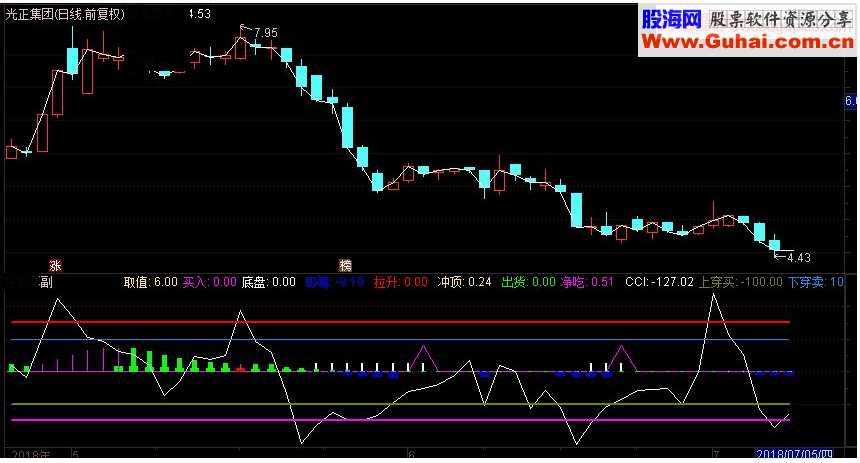Select the 下穿卖 indicator label
860x463 pixels.
pos(816,282)
